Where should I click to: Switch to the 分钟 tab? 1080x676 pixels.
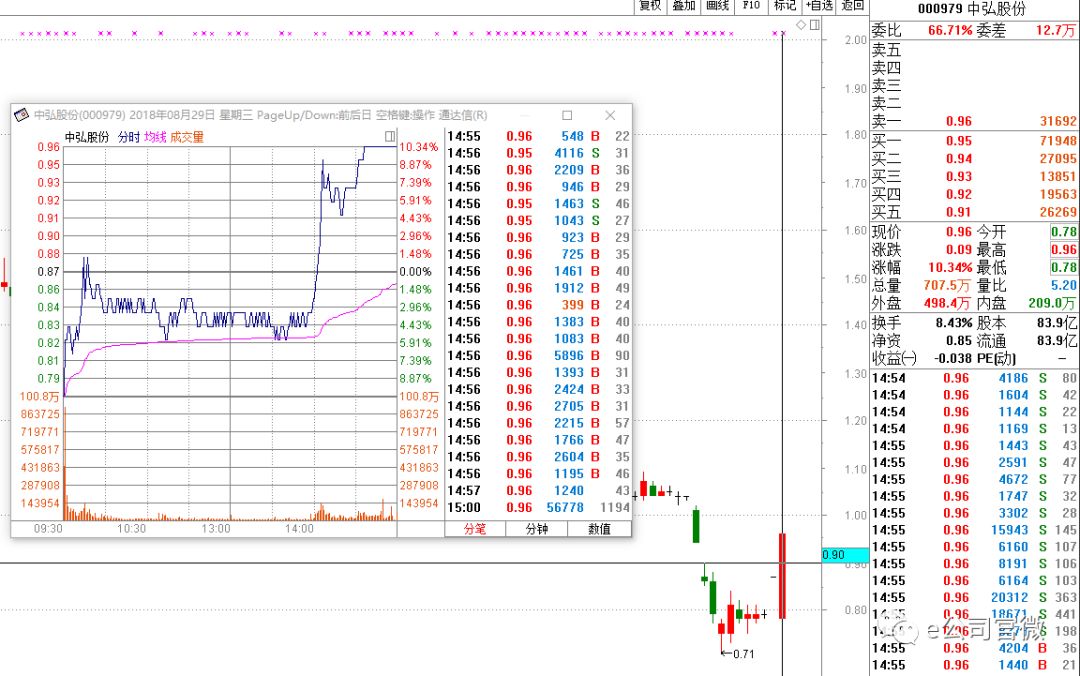(537, 529)
